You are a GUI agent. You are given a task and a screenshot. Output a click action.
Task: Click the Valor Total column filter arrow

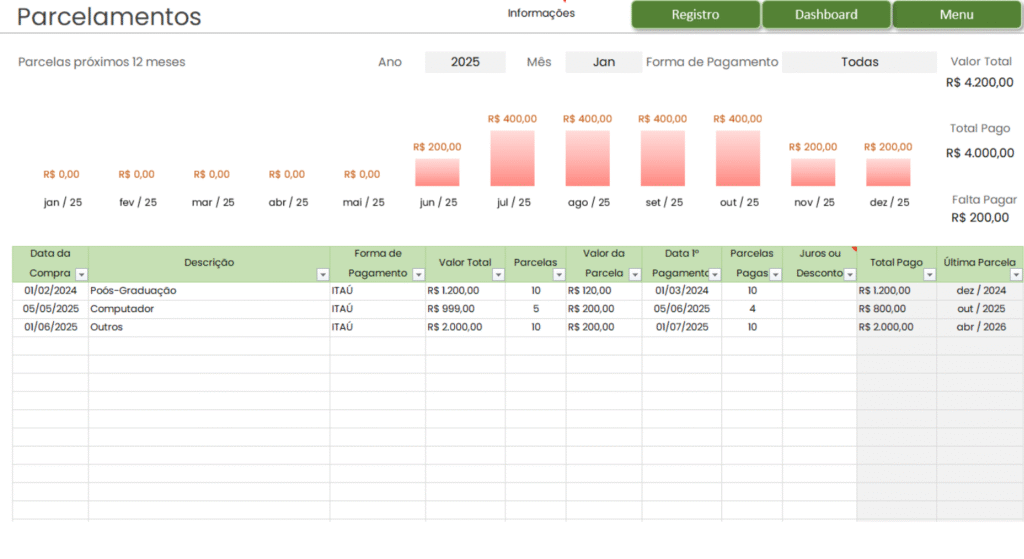pyautogui.click(x=498, y=274)
